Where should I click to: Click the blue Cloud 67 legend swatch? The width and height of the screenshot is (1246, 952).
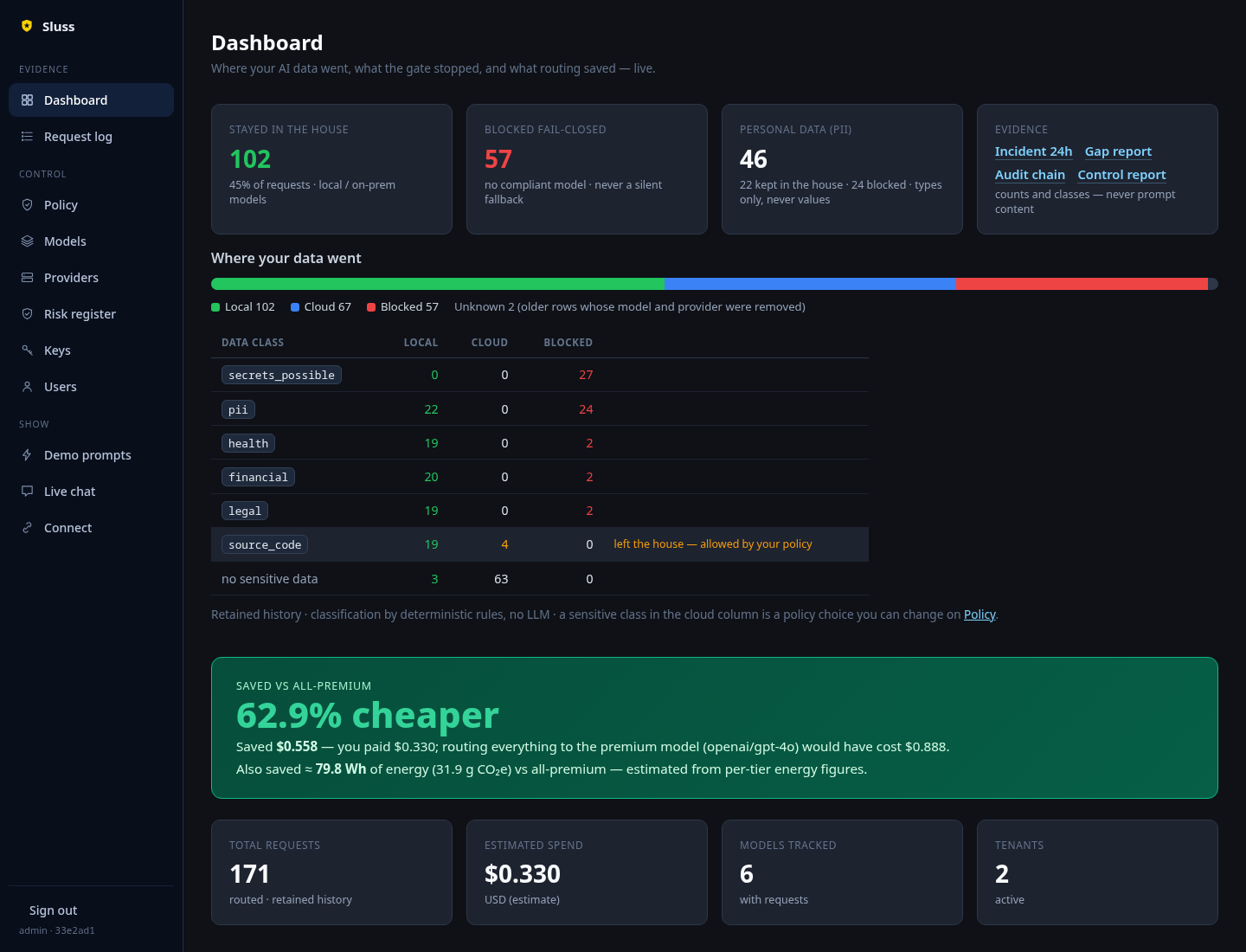pyautogui.click(x=295, y=307)
